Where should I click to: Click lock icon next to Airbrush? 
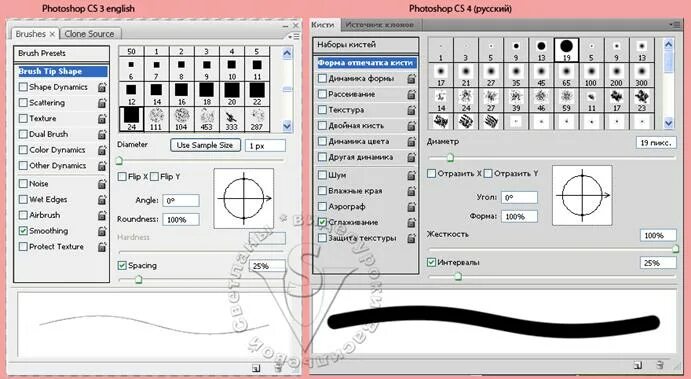(102, 216)
